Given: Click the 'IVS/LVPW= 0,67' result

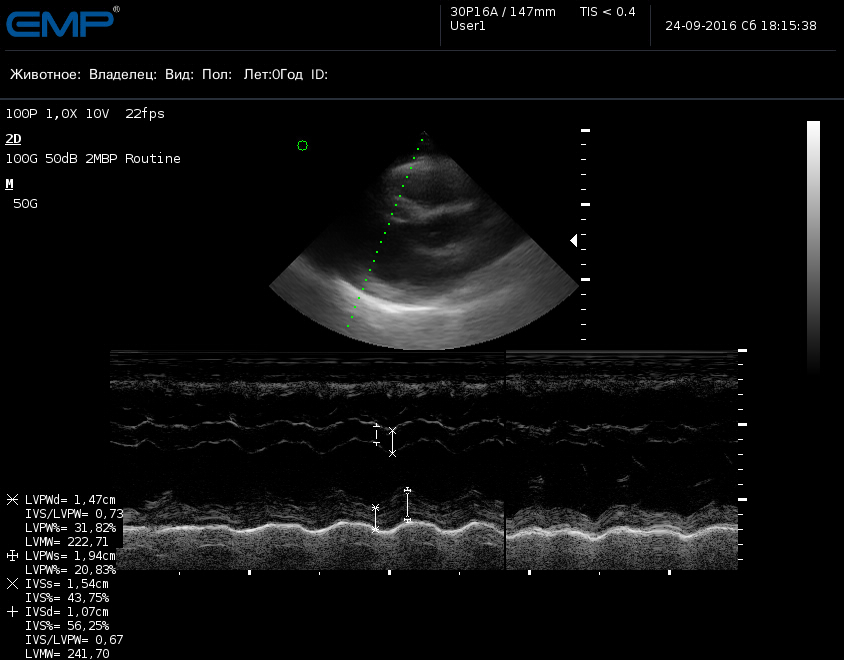Looking at the screenshot, I should click(74, 640).
